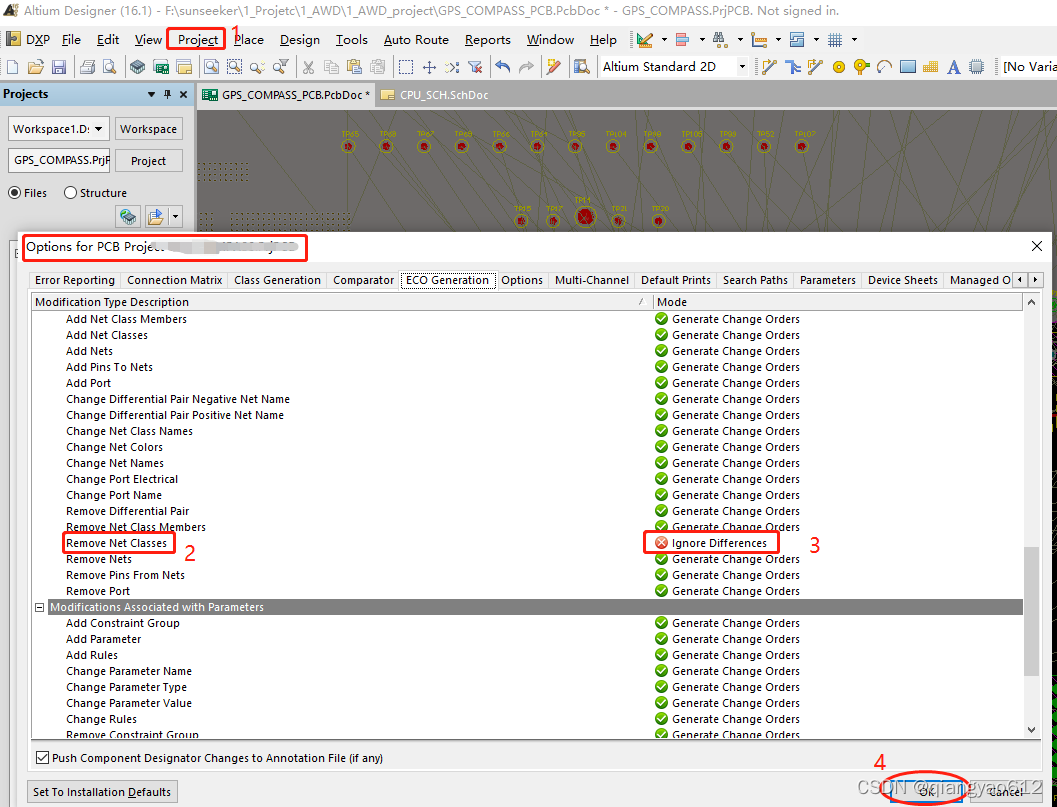The width and height of the screenshot is (1057, 807).
Task: Open the Project menu
Action: pyautogui.click(x=198, y=40)
